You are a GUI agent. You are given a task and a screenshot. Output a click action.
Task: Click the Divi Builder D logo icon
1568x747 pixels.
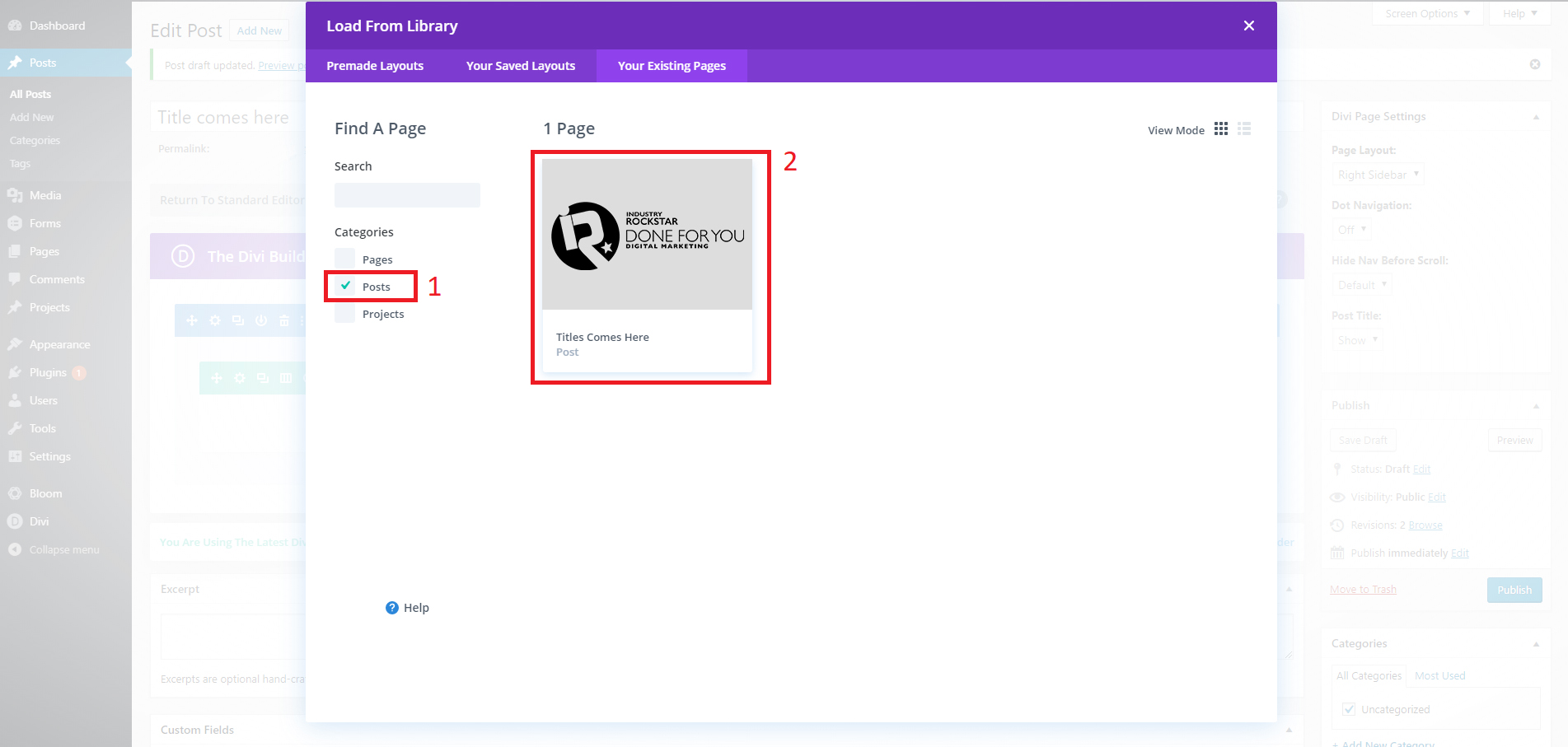click(x=182, y=256)
